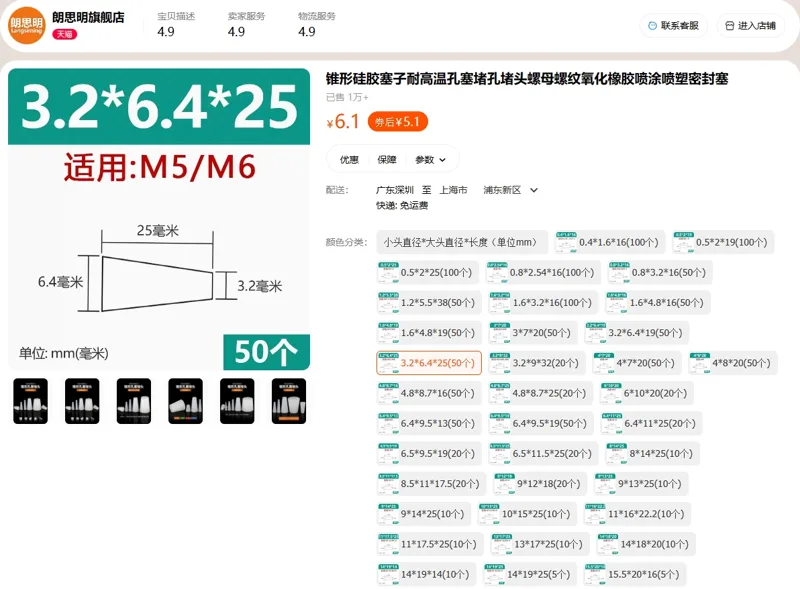Contact customer service via 联系客服
The width and height of the screenshot is (800, 589).
[x=673, y=26]
